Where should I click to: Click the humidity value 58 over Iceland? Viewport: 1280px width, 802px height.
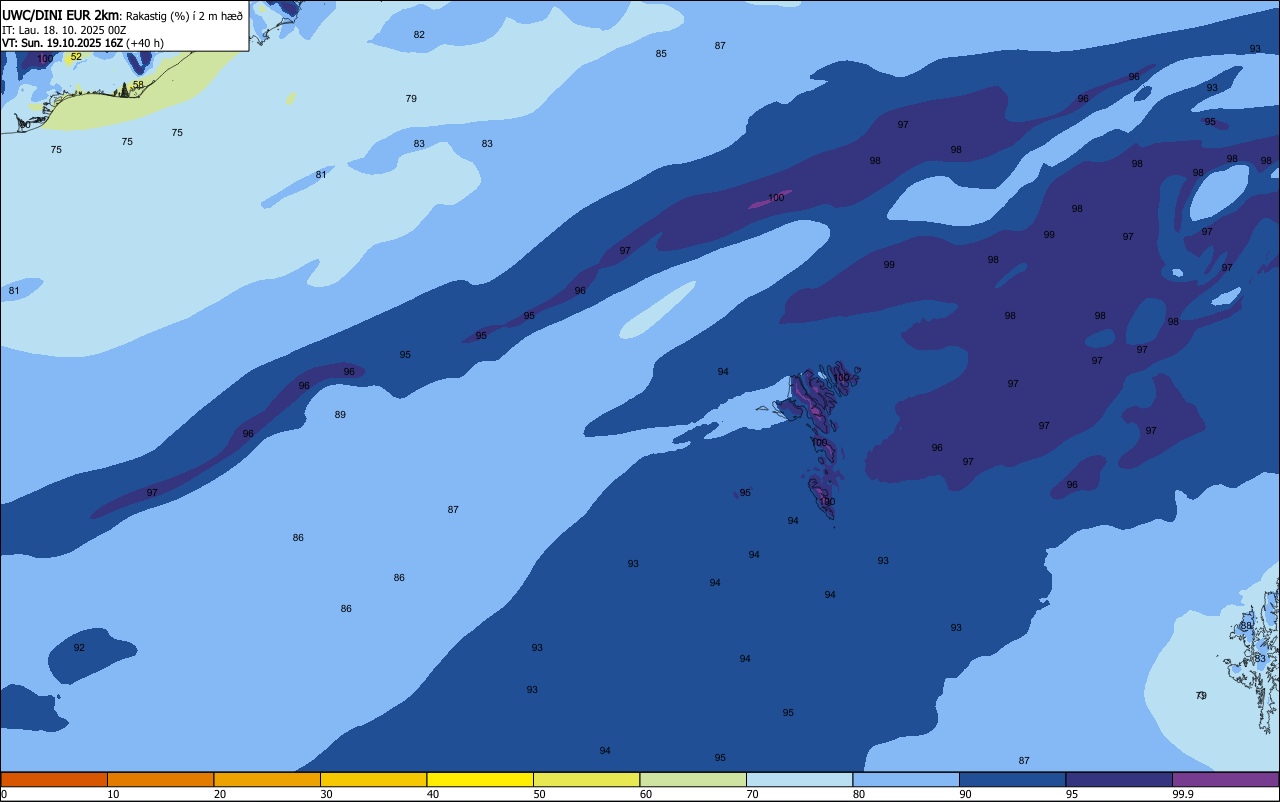click(x=138, y=85)
